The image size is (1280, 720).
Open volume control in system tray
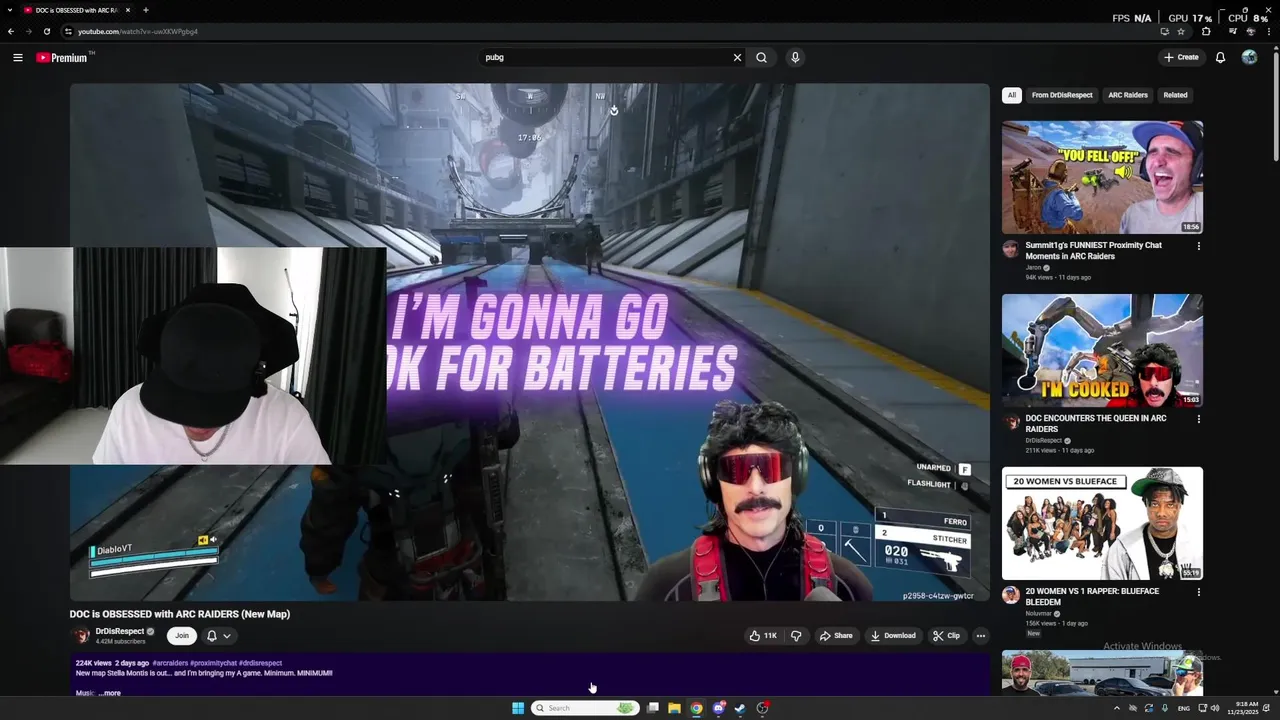[x=1214, y=708]
